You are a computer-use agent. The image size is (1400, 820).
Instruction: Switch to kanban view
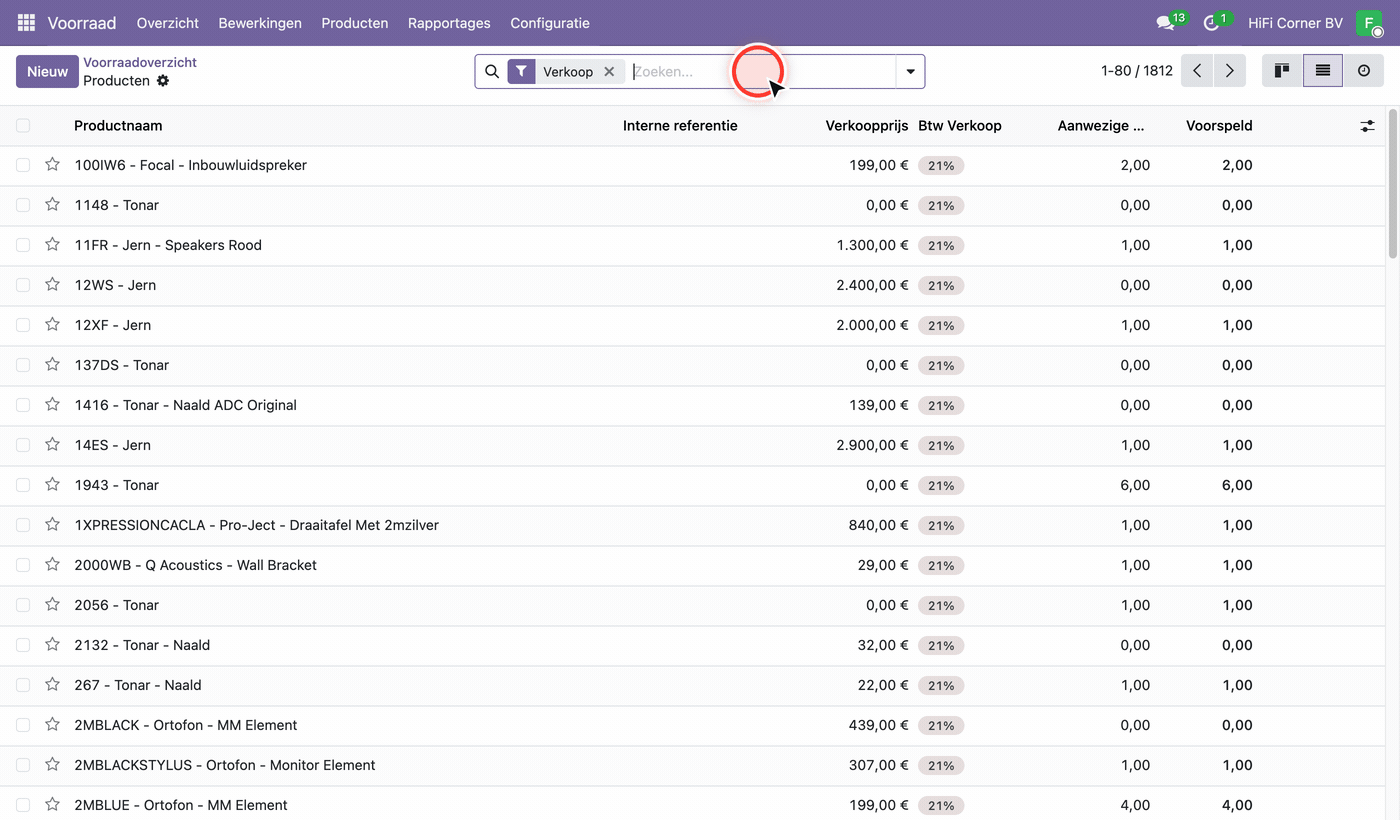tap(1282, 71)
